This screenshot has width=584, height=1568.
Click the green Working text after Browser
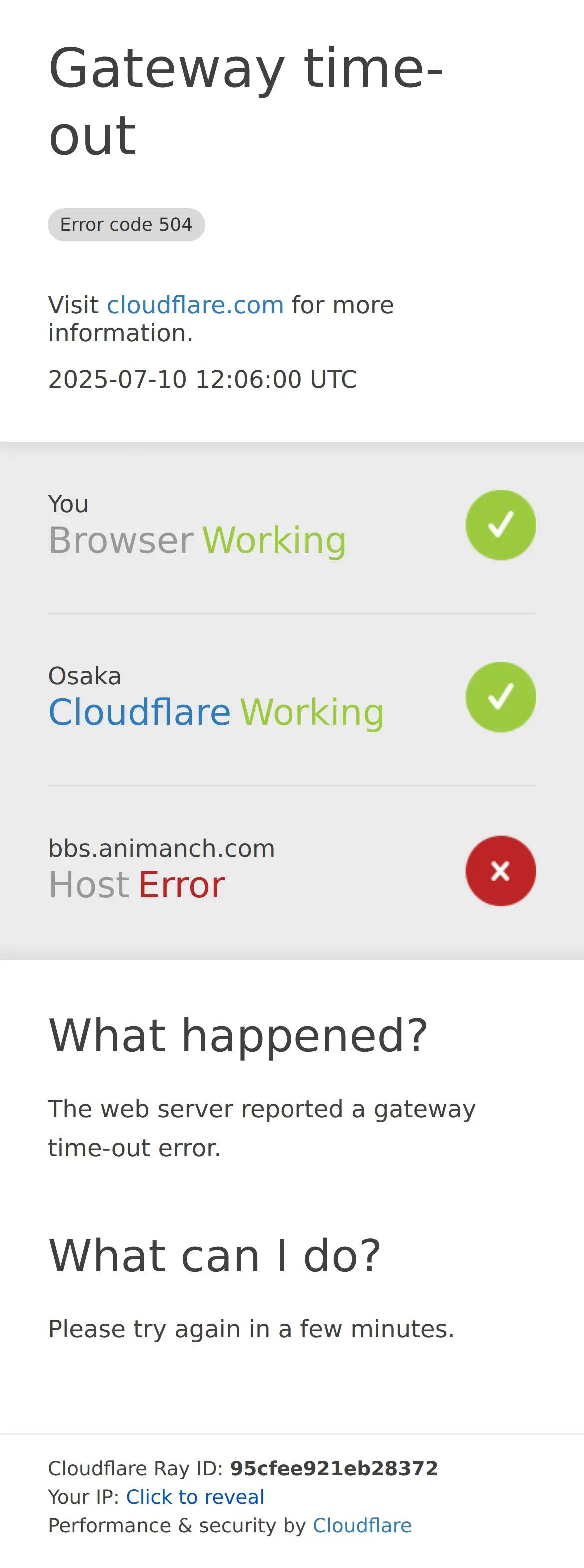[x=275, y=541]
